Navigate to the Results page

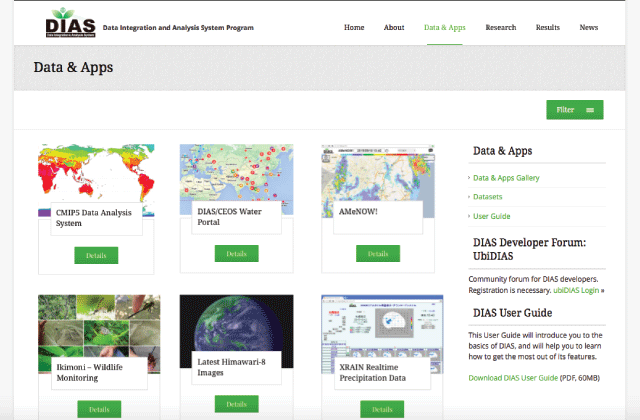click(x=548, y=27)
